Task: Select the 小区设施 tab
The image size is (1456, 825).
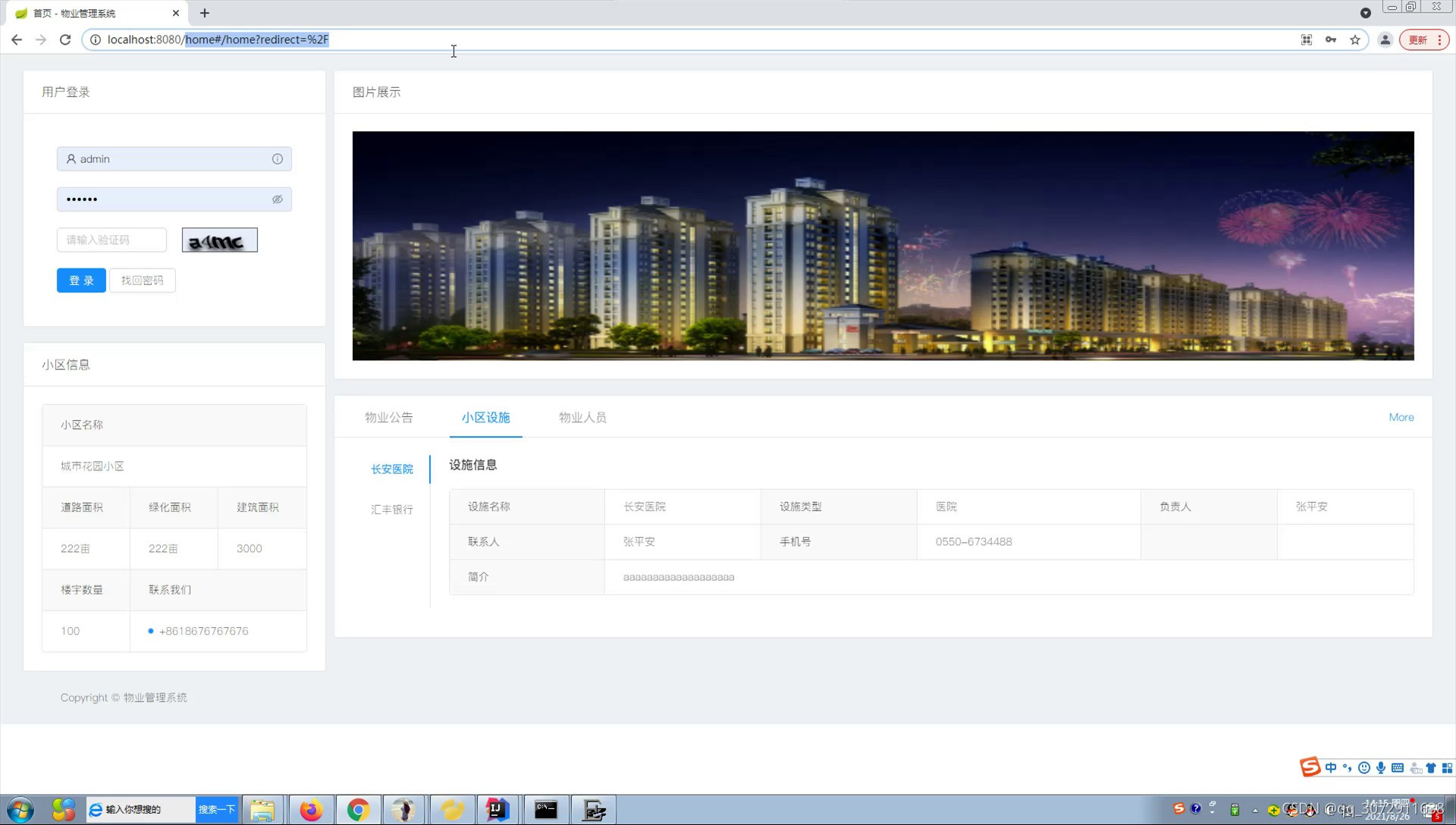Action: (485, 417)
